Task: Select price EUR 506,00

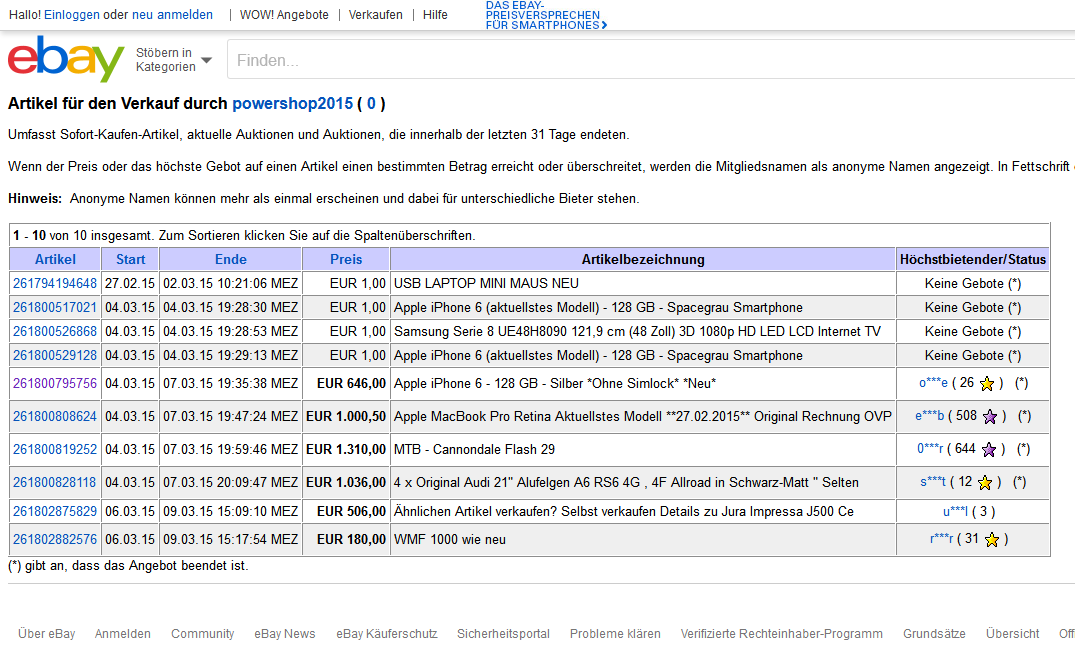Action: point(351,511)
